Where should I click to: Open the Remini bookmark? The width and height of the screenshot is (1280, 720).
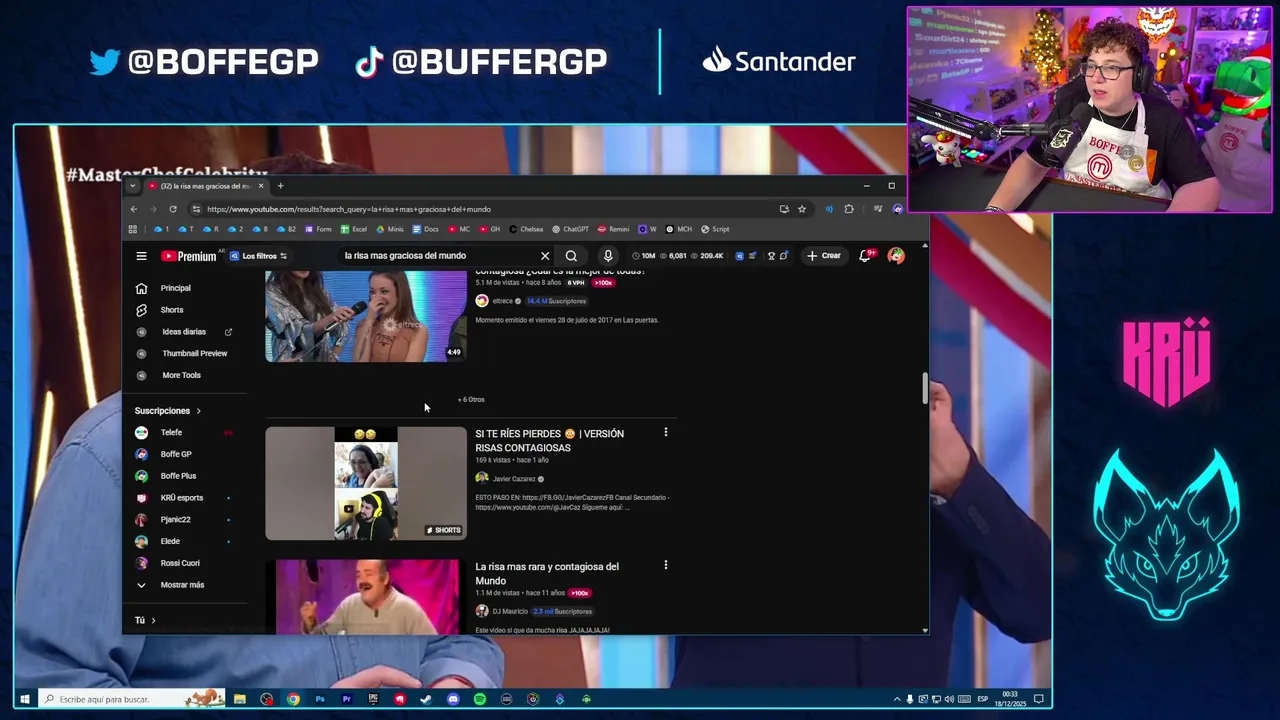pos(614,229)
